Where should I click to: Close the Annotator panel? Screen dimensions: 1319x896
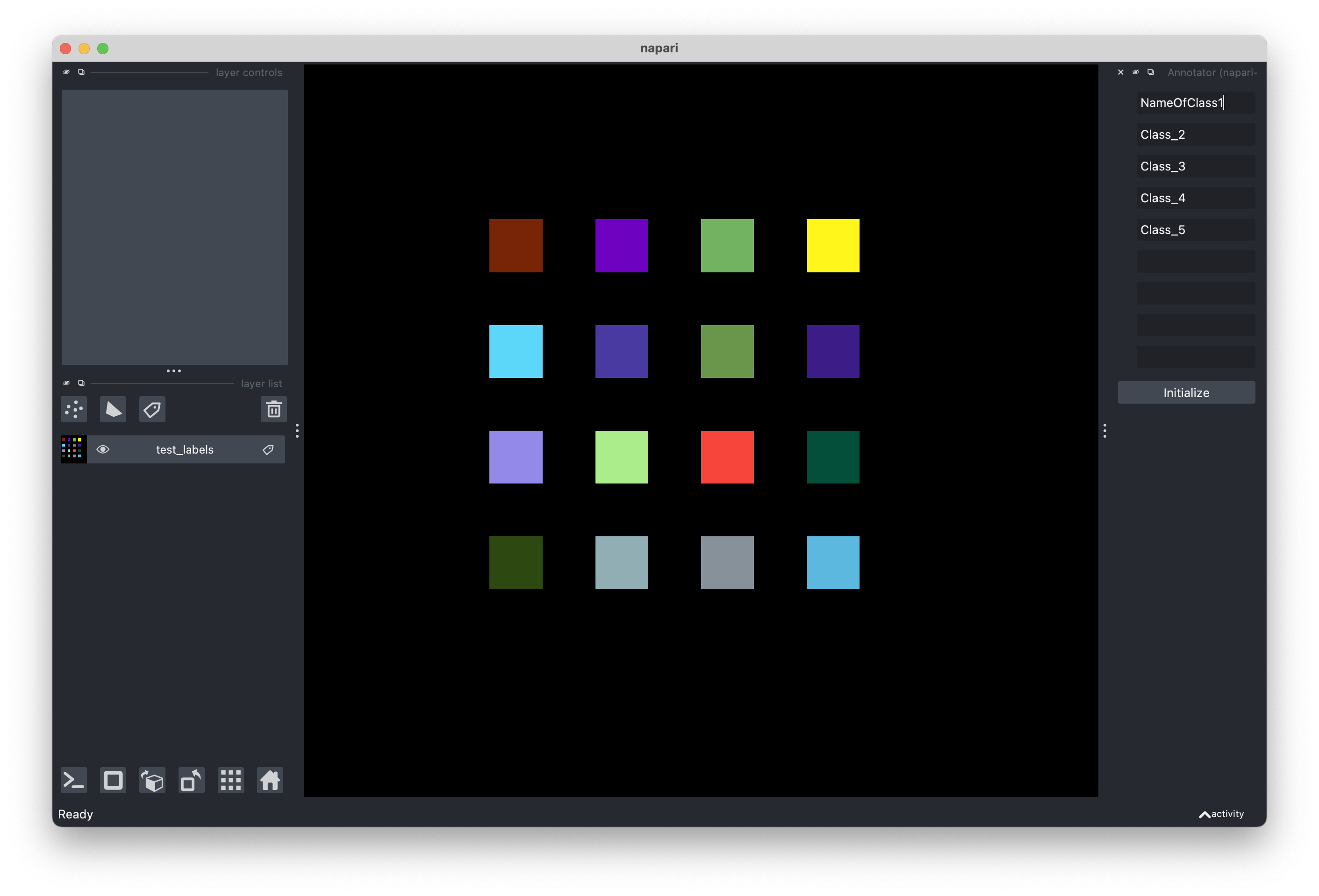coord(1121,72)
